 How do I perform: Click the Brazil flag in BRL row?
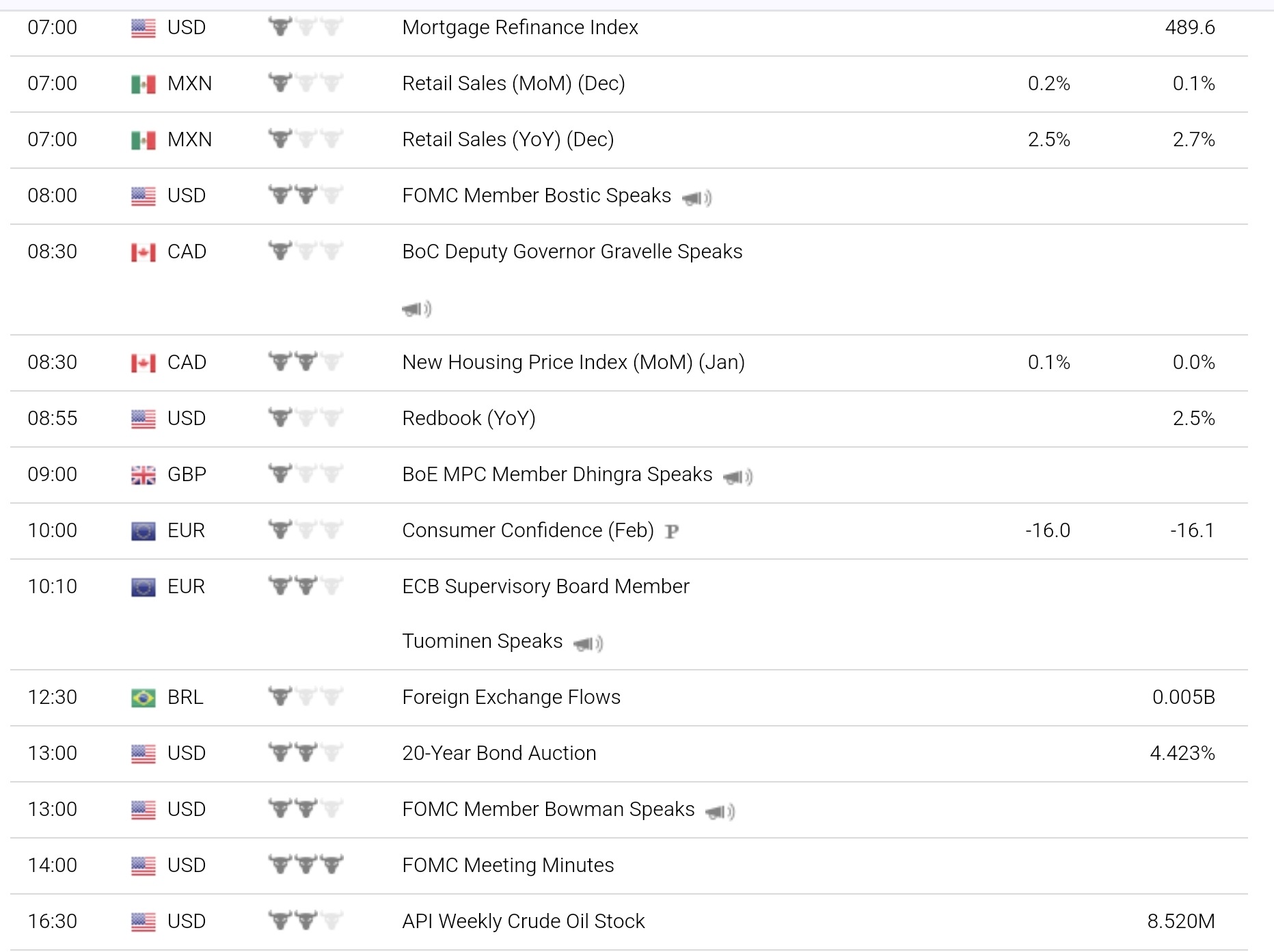click(143, 698)
